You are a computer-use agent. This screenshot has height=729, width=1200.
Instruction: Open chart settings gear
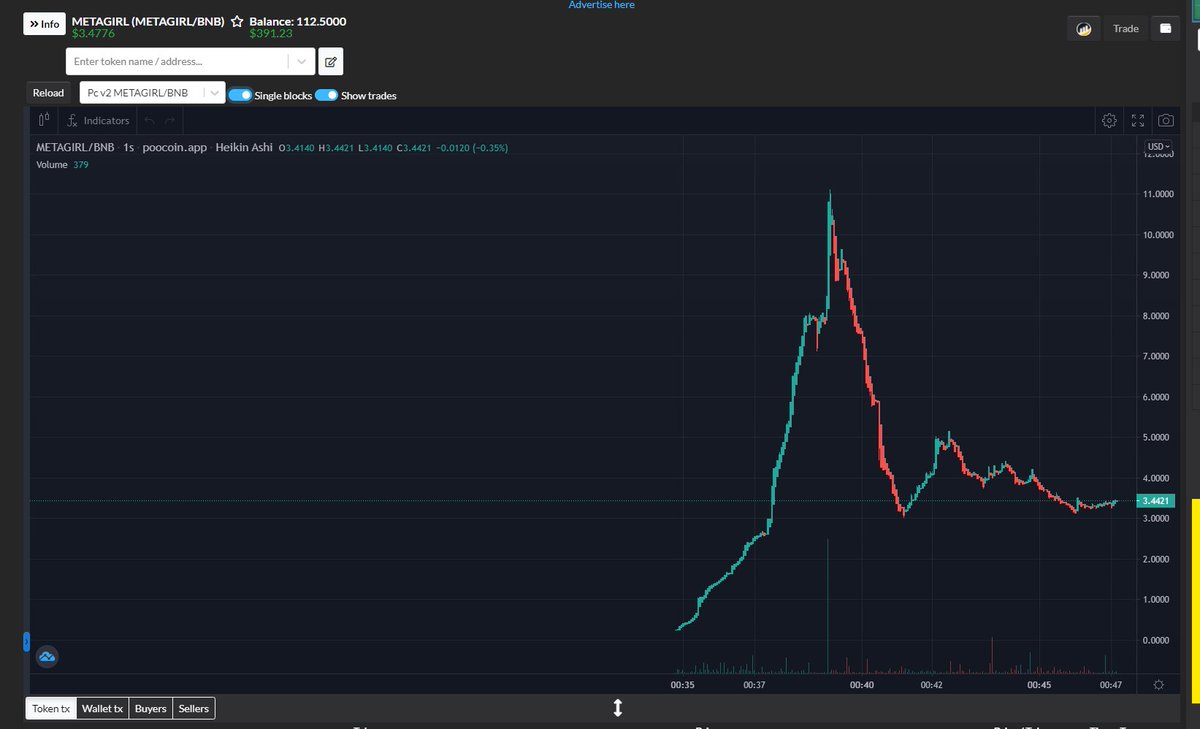coord(1109,120)
